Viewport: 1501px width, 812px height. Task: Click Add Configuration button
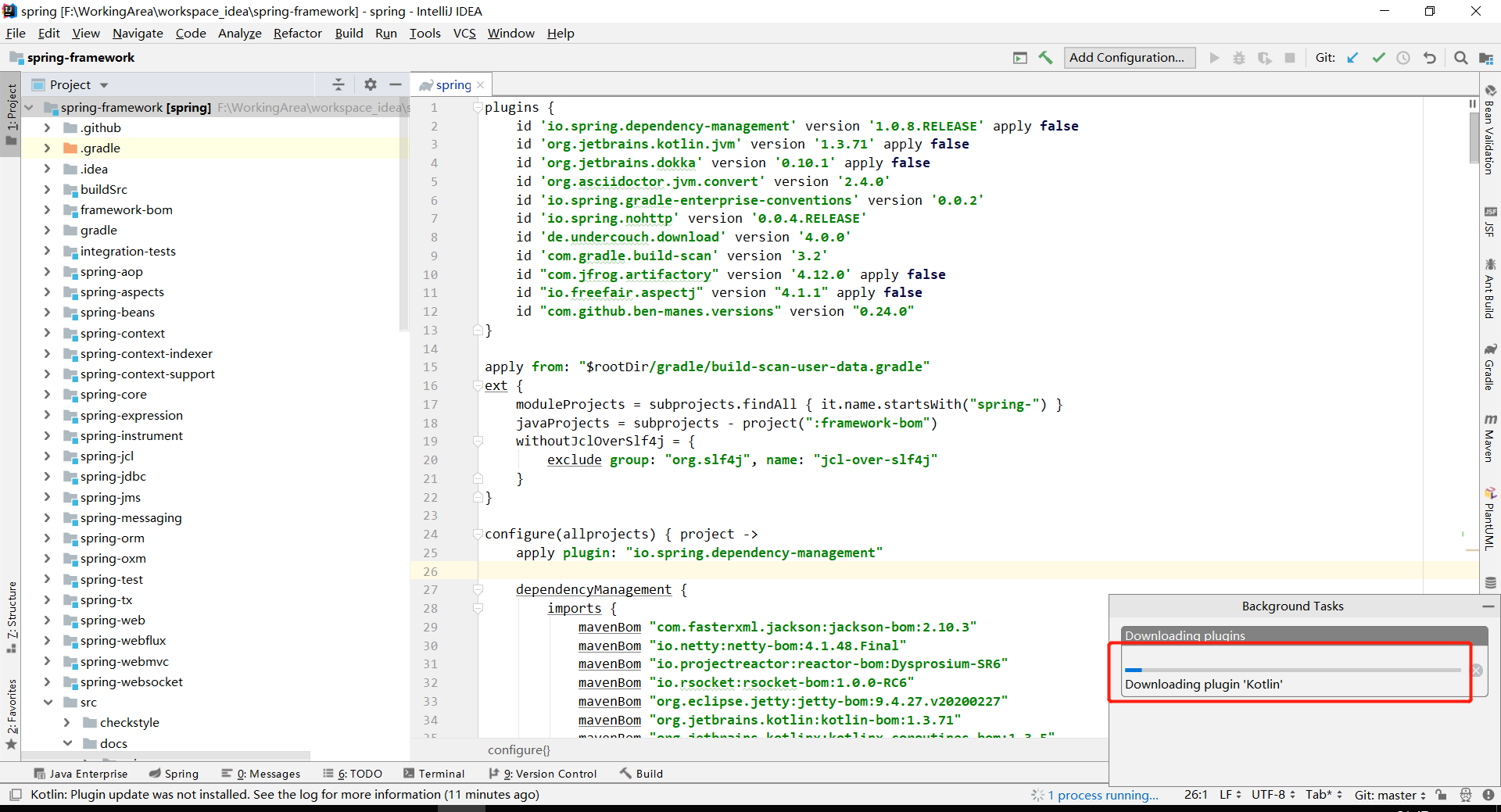(x=1129, y=58)
